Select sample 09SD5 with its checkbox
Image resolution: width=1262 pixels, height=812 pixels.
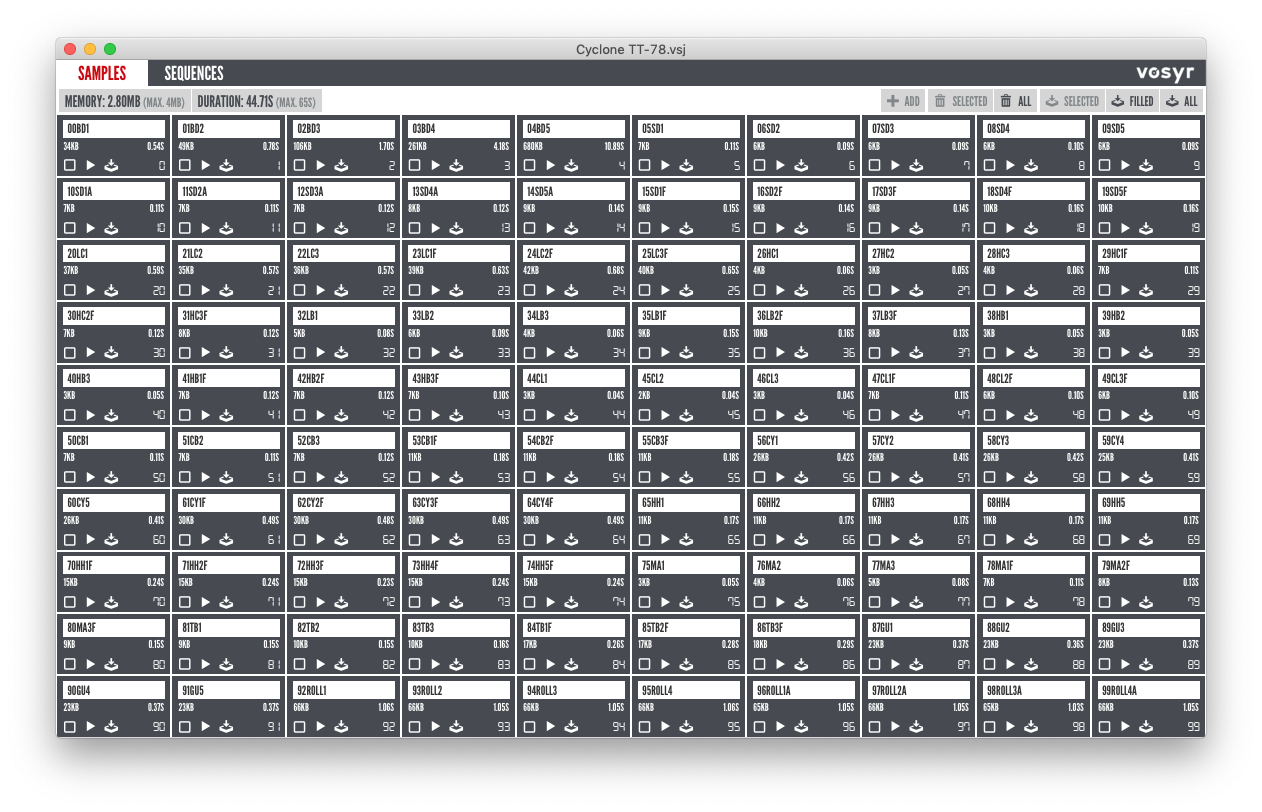pyautogui.click(x=1105, y=166)
